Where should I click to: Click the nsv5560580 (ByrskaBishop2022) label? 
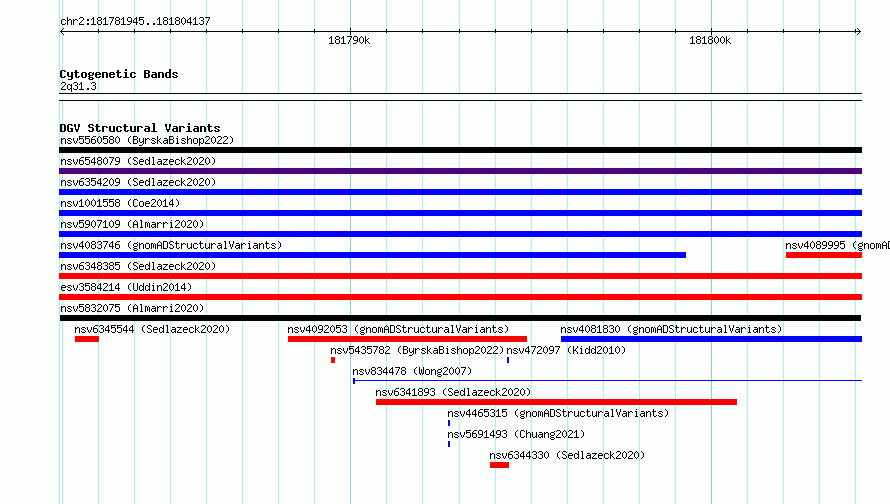(147, 140)
